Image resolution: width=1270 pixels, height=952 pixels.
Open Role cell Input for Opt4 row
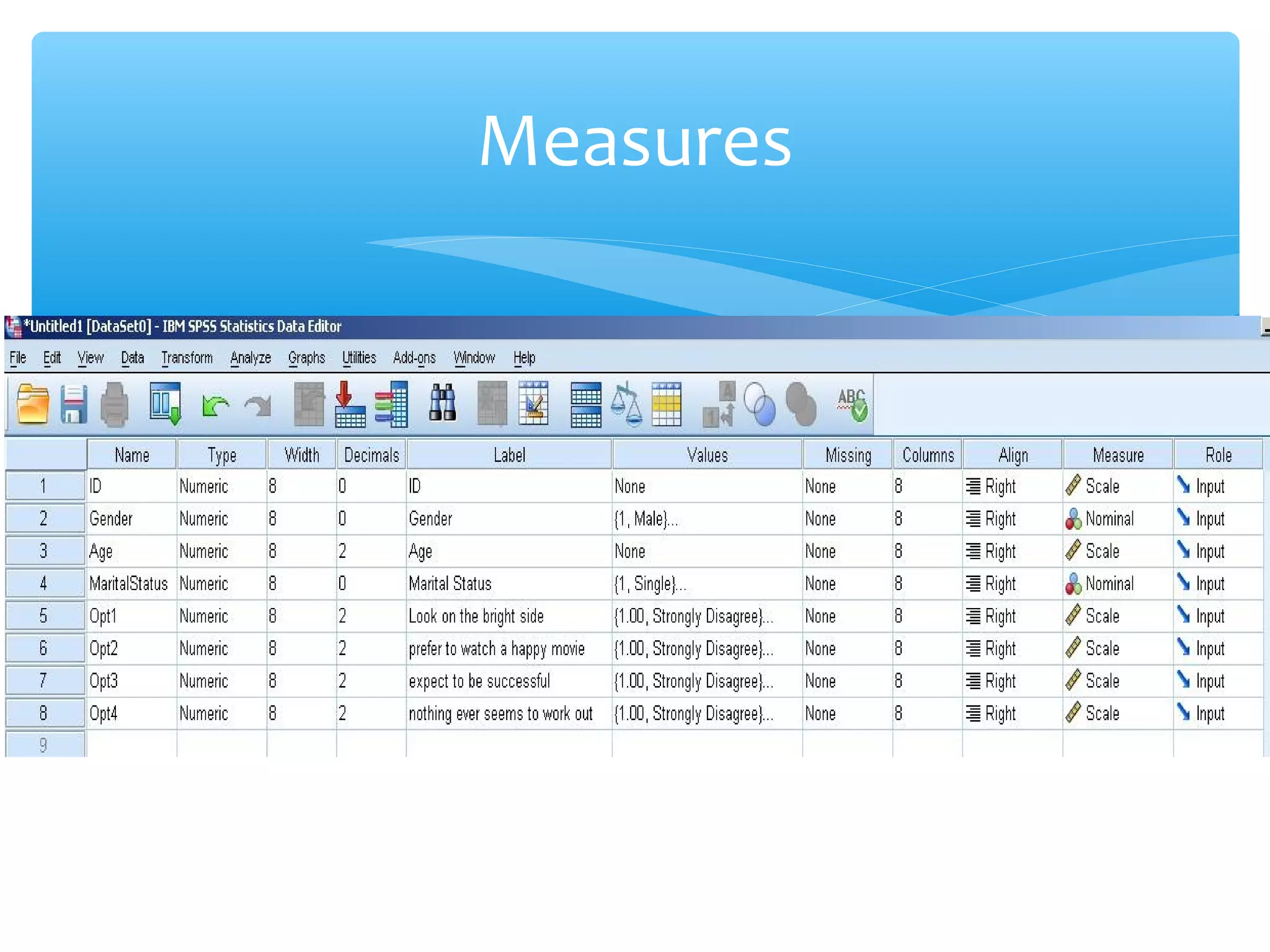click(x=1219, y=713)
